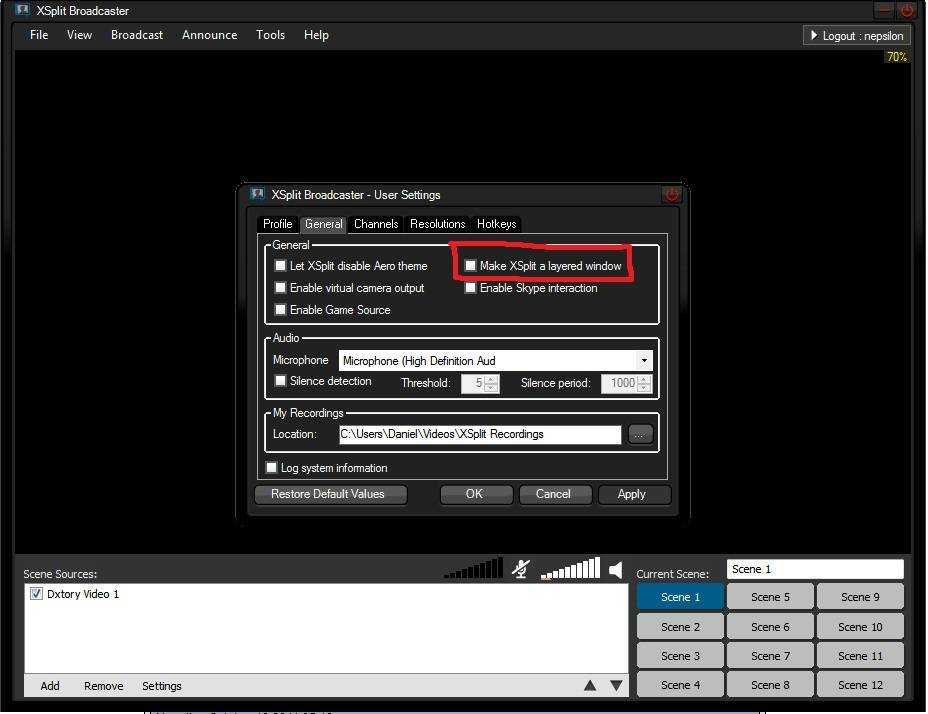Select Dxtory Video 1 source row

point(326,594)
